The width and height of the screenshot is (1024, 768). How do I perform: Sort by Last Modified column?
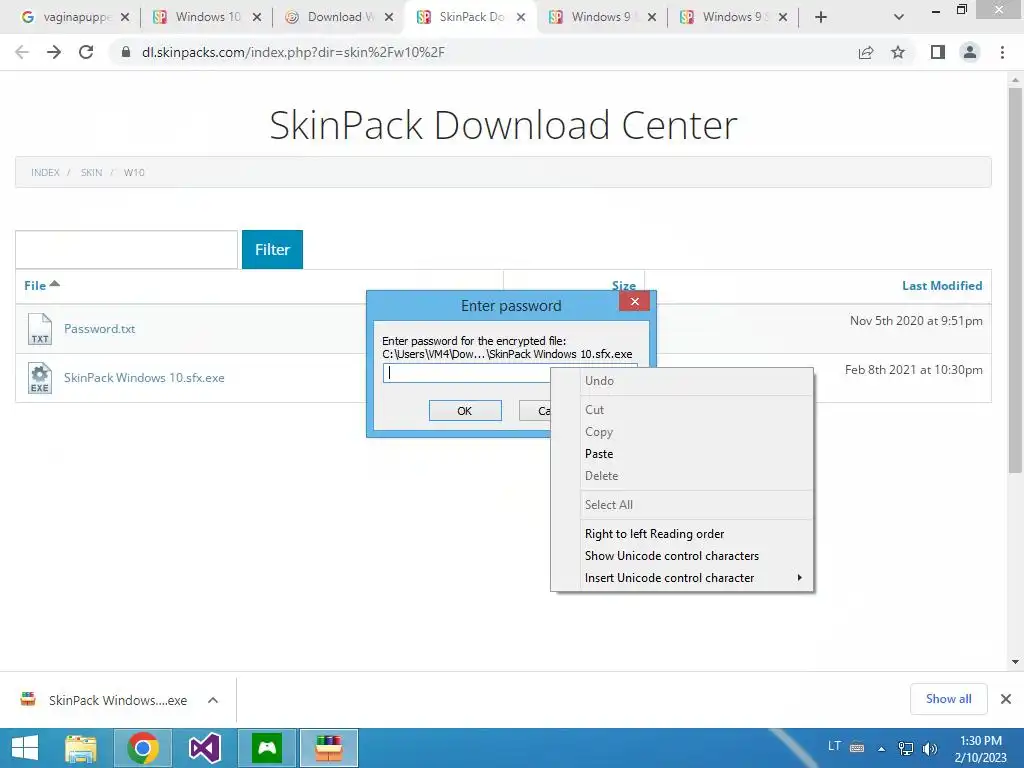coord(942,285)
